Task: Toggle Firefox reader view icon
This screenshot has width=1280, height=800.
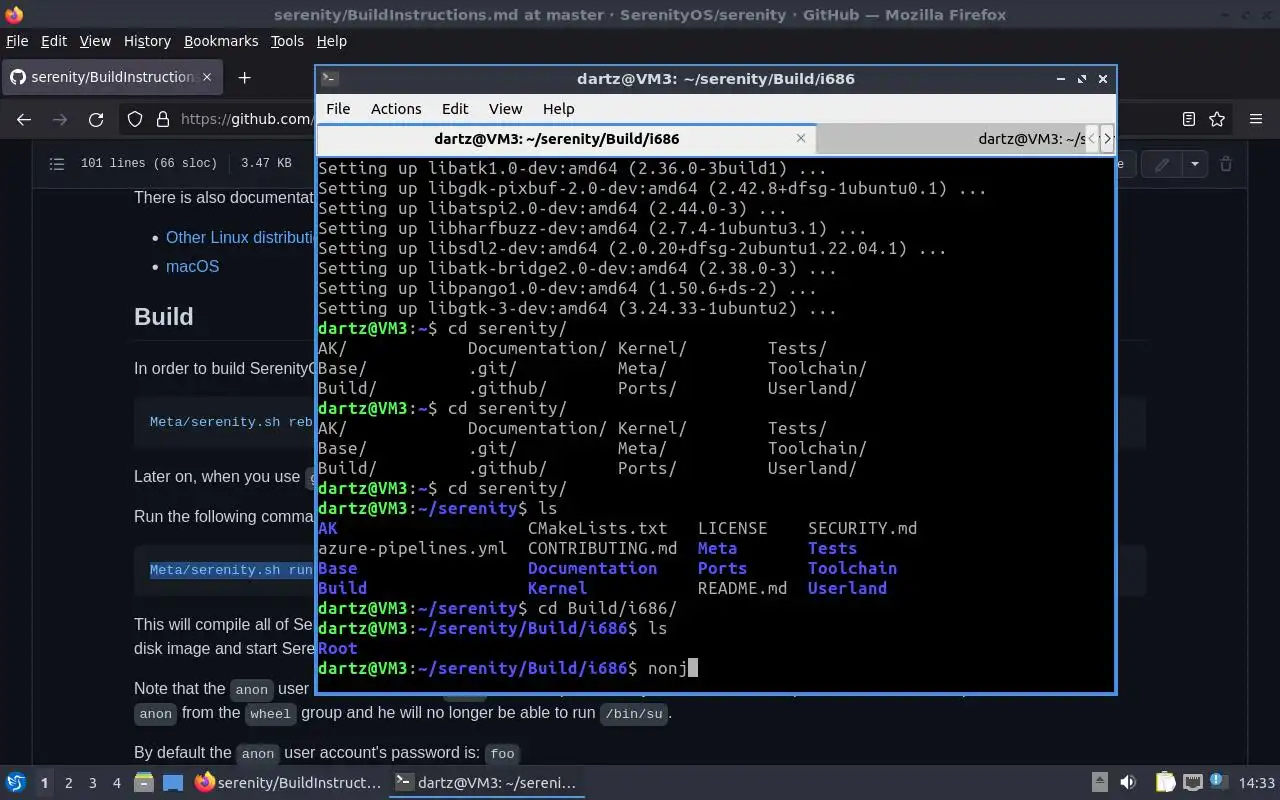Action: (x=1188, y=119)
